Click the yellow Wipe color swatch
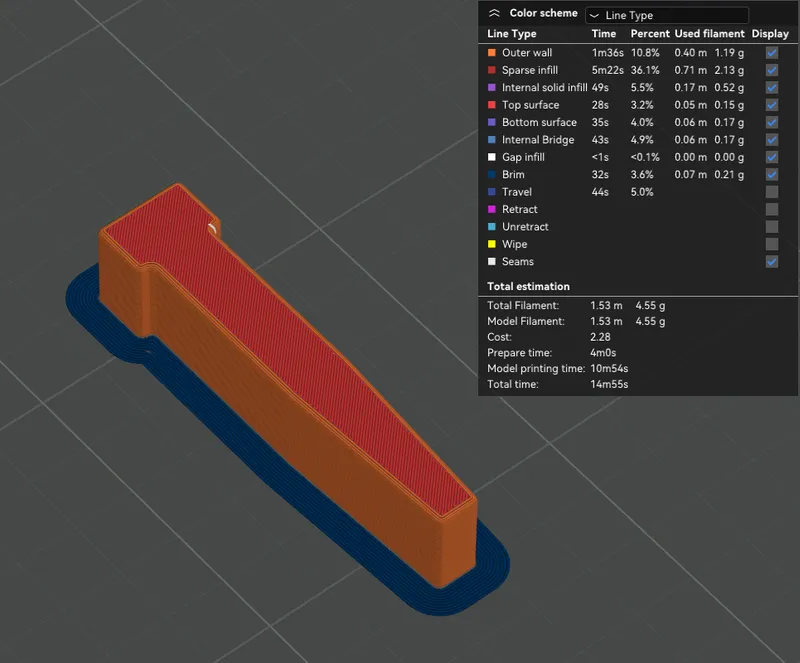The height and width of the screenshot is (663, 800). pos(491,244)
